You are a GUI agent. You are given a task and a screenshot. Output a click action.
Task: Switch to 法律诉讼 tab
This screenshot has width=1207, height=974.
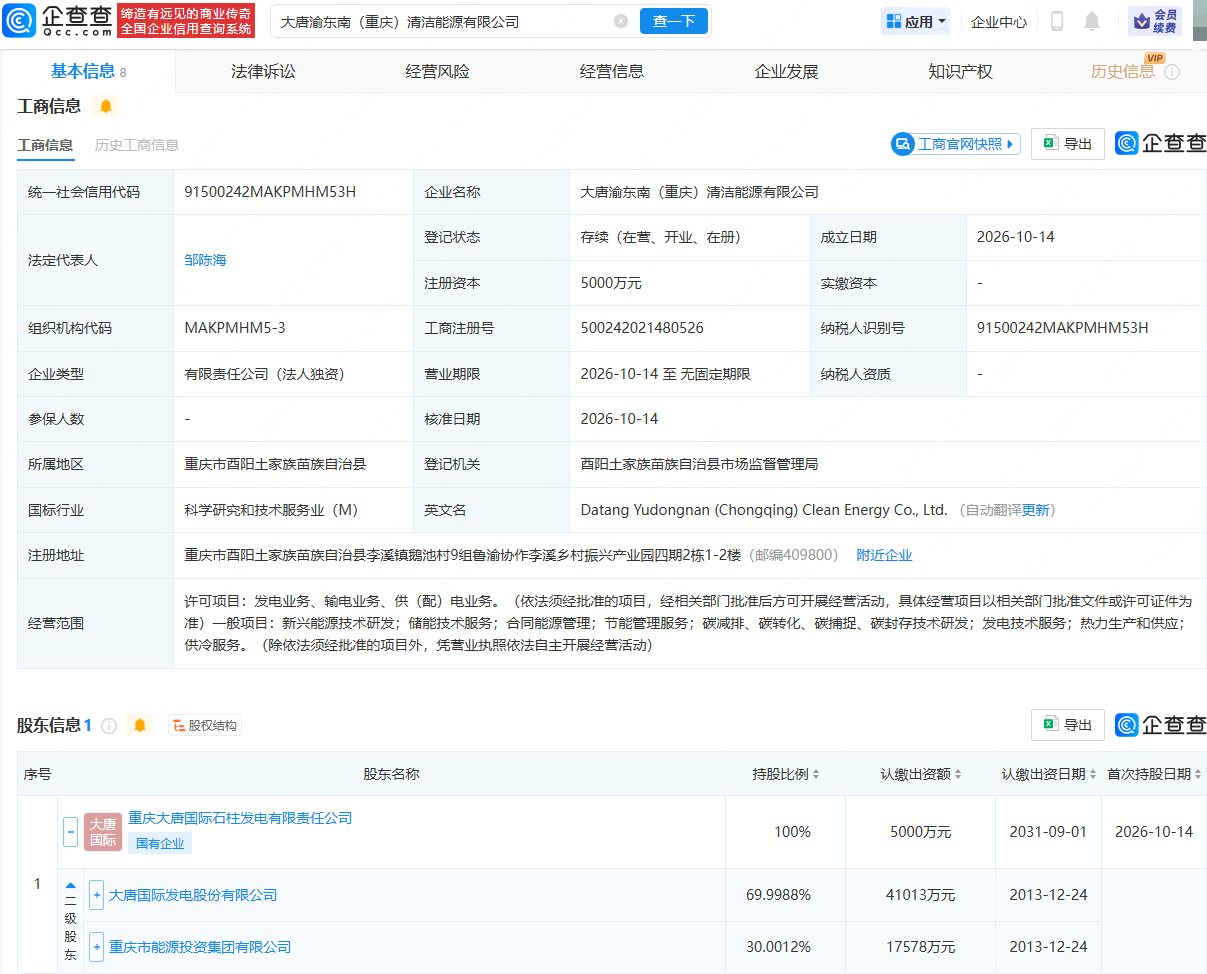point(263,71)
